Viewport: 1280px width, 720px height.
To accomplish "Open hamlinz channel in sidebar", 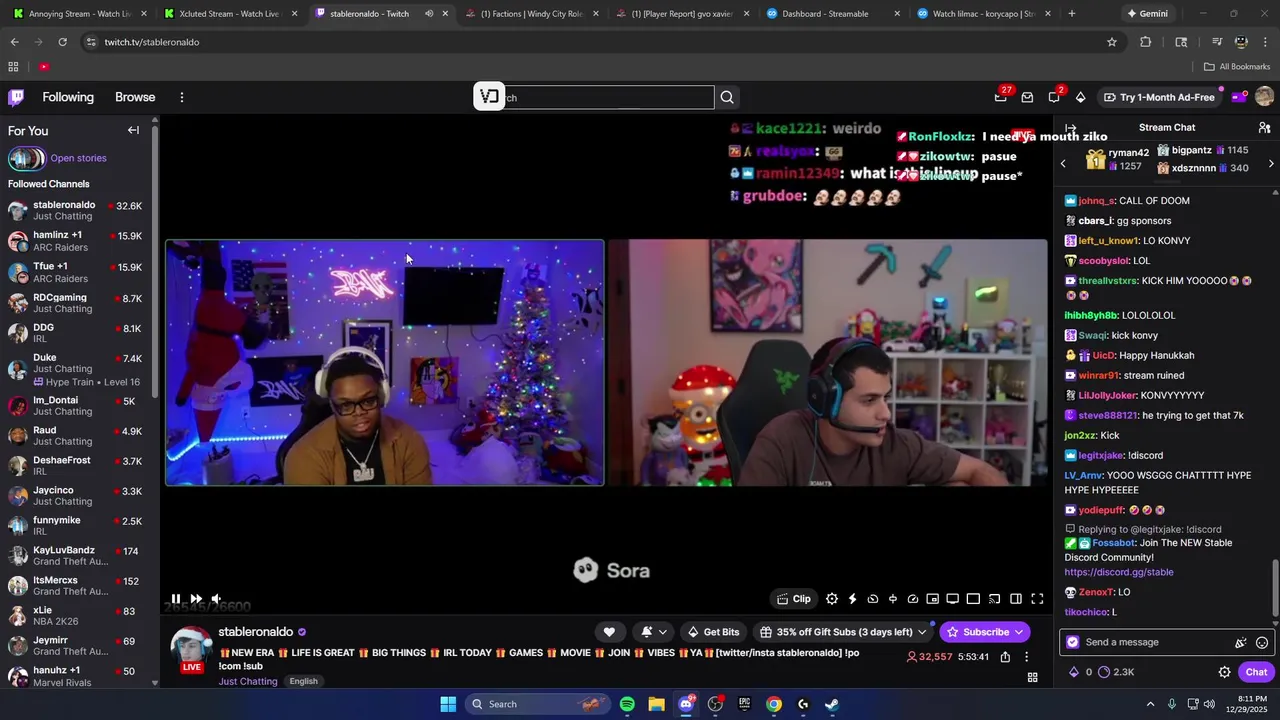I will click(78, 241).
